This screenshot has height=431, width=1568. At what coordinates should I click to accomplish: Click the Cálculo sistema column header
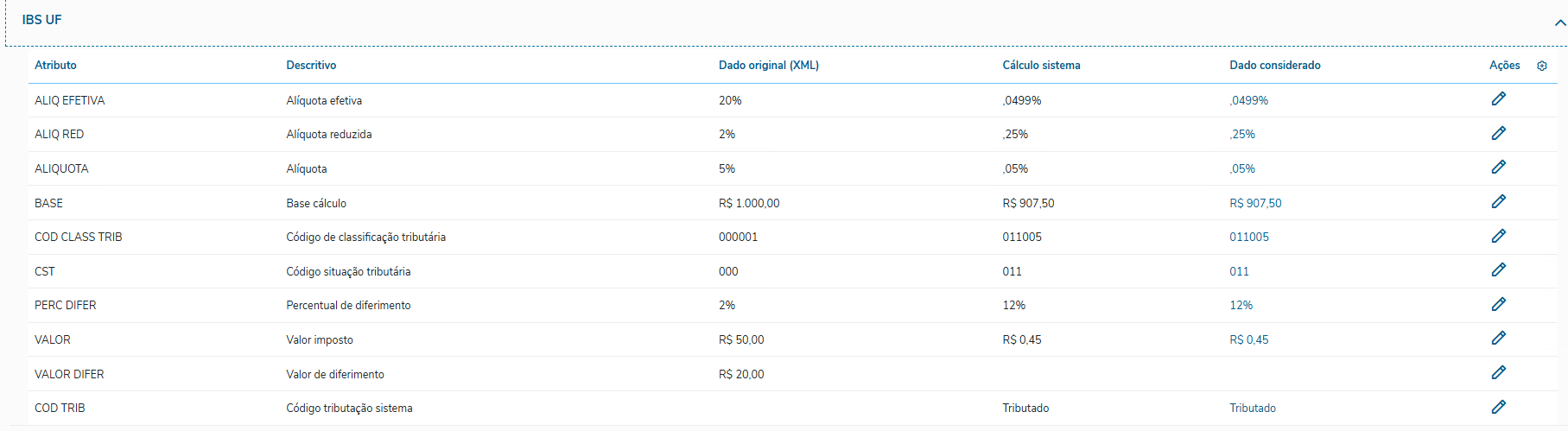1041,66
